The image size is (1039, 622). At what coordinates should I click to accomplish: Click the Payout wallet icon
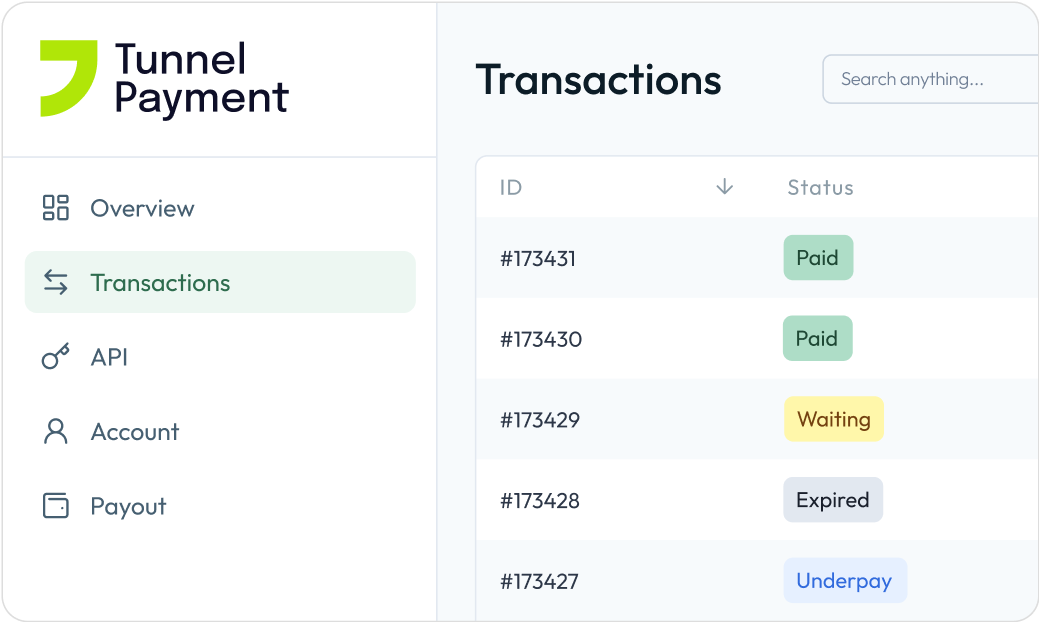(x=56, y=506)
